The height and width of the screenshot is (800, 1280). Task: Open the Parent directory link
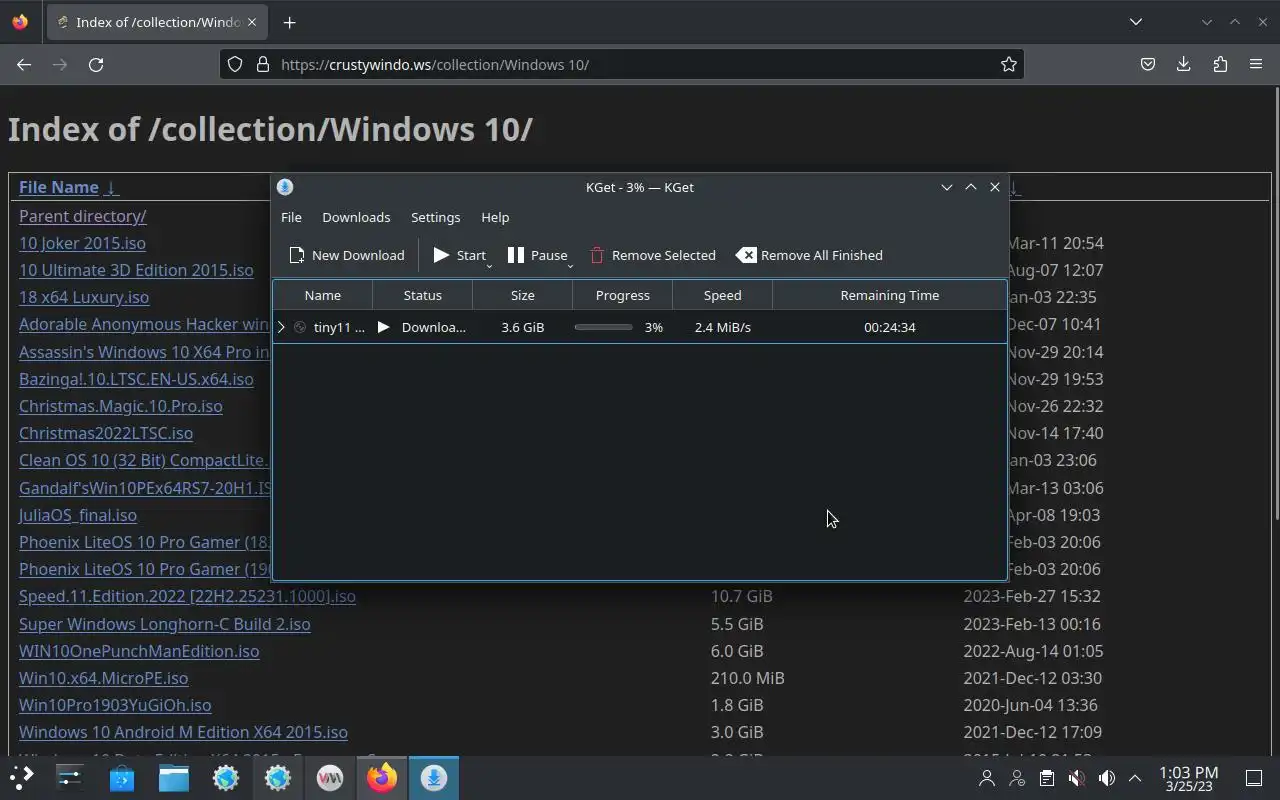click(x=82, y=216)
